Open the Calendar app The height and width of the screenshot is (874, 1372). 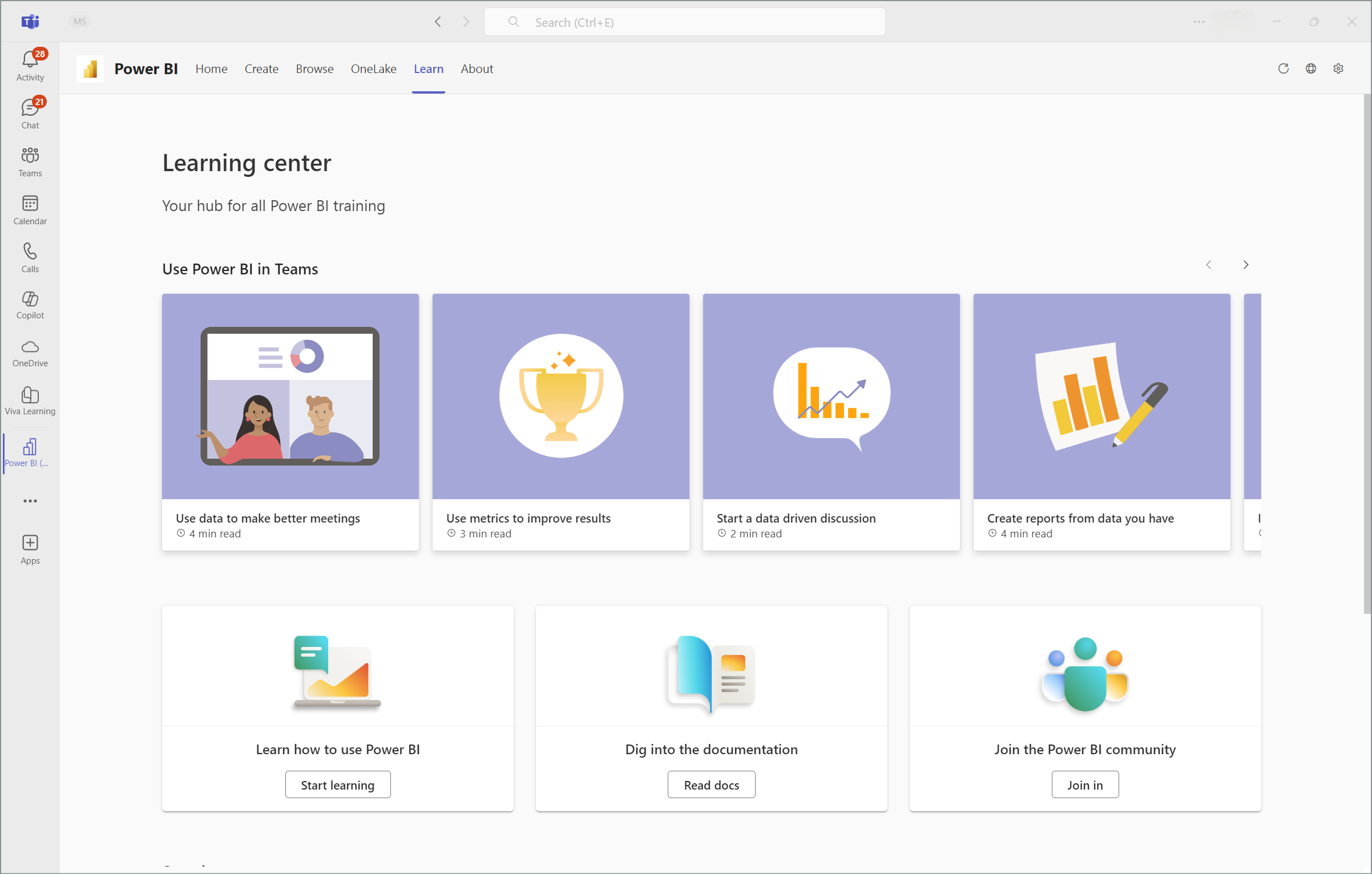pos(30,209)
